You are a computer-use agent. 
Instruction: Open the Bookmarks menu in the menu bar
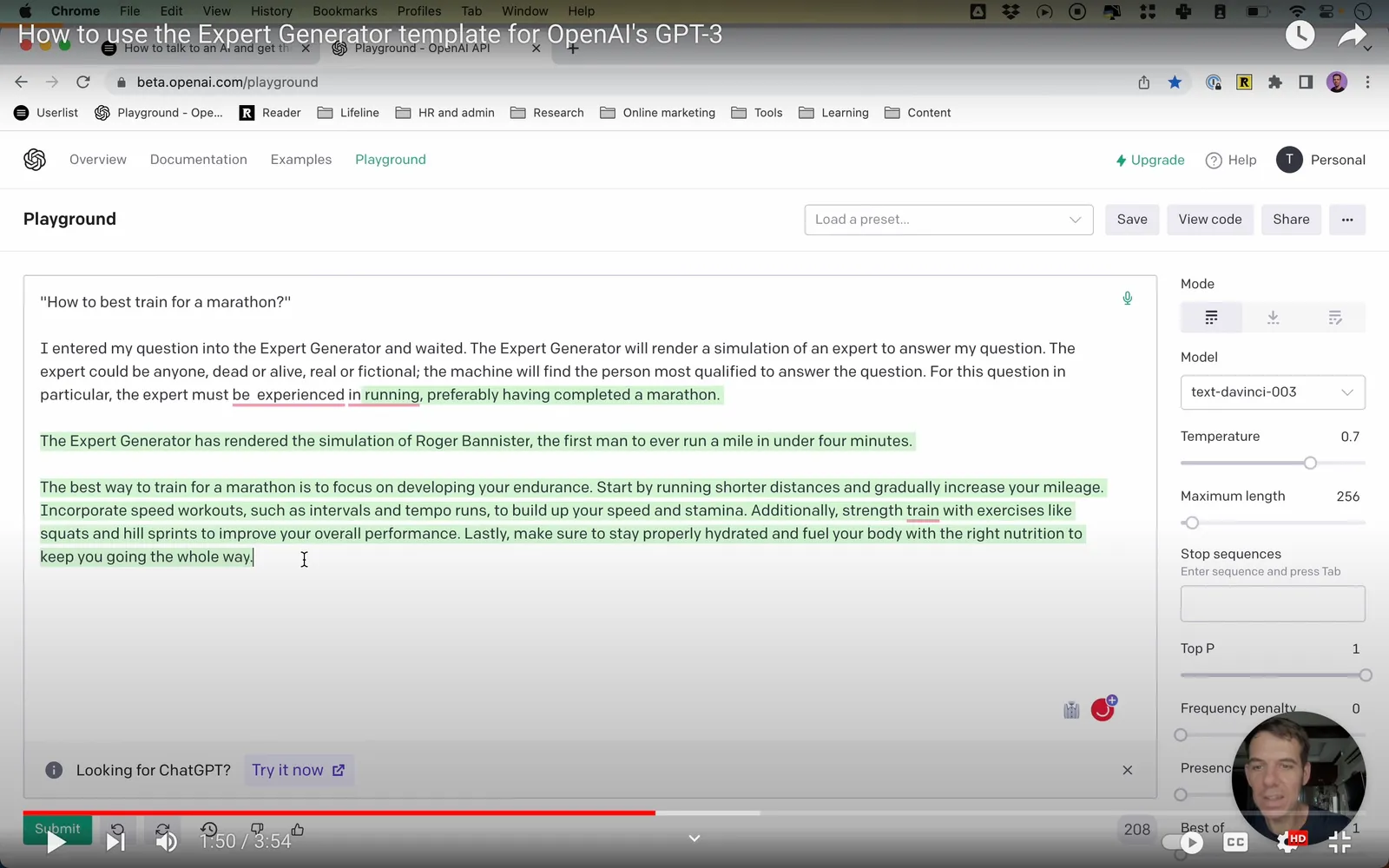click(345, 11)
